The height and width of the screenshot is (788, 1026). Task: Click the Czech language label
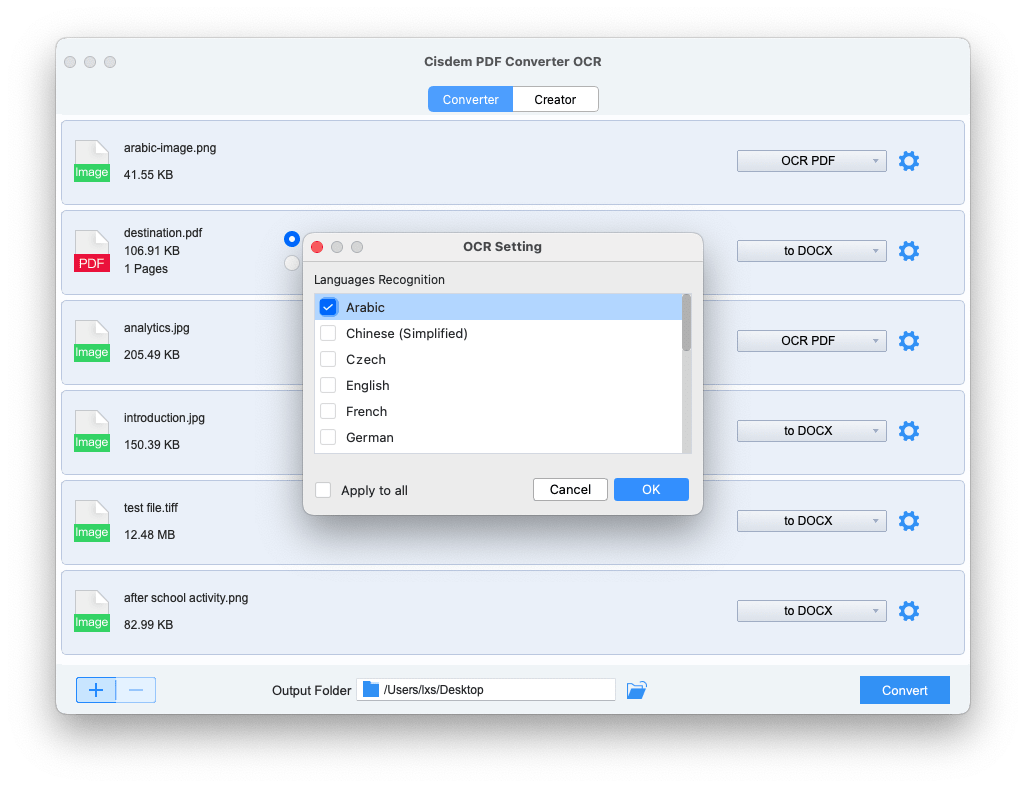click(x=366, y=360)
